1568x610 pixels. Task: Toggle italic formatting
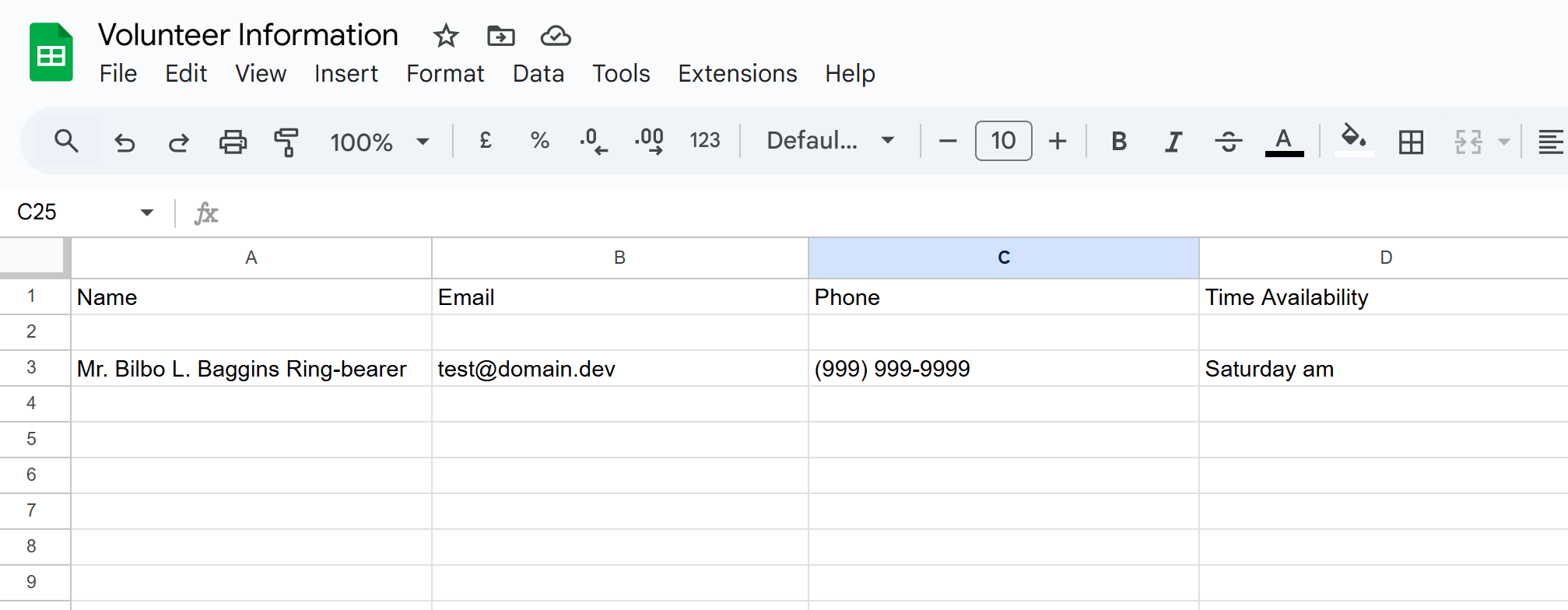click(1173, 142)
